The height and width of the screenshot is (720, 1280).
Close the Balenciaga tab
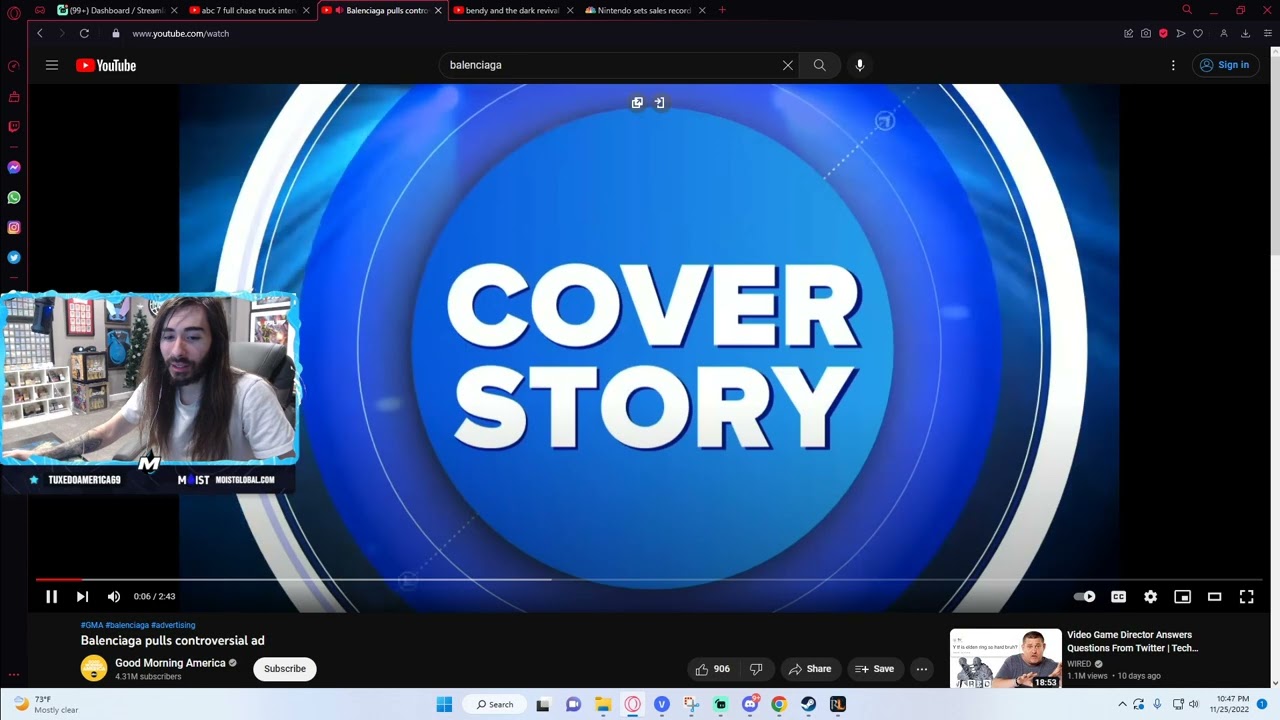point(438,10)
